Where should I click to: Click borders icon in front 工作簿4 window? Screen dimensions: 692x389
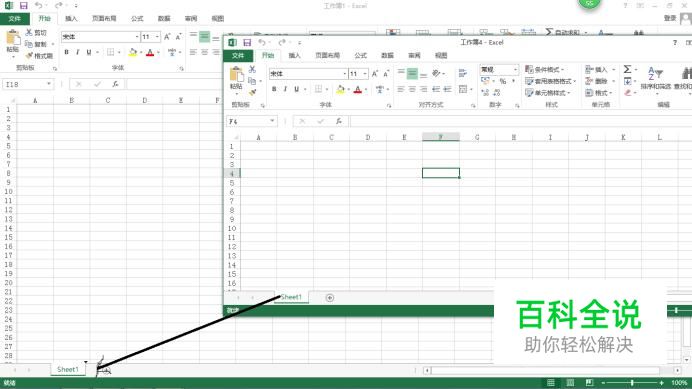click(x=318, y=89)
